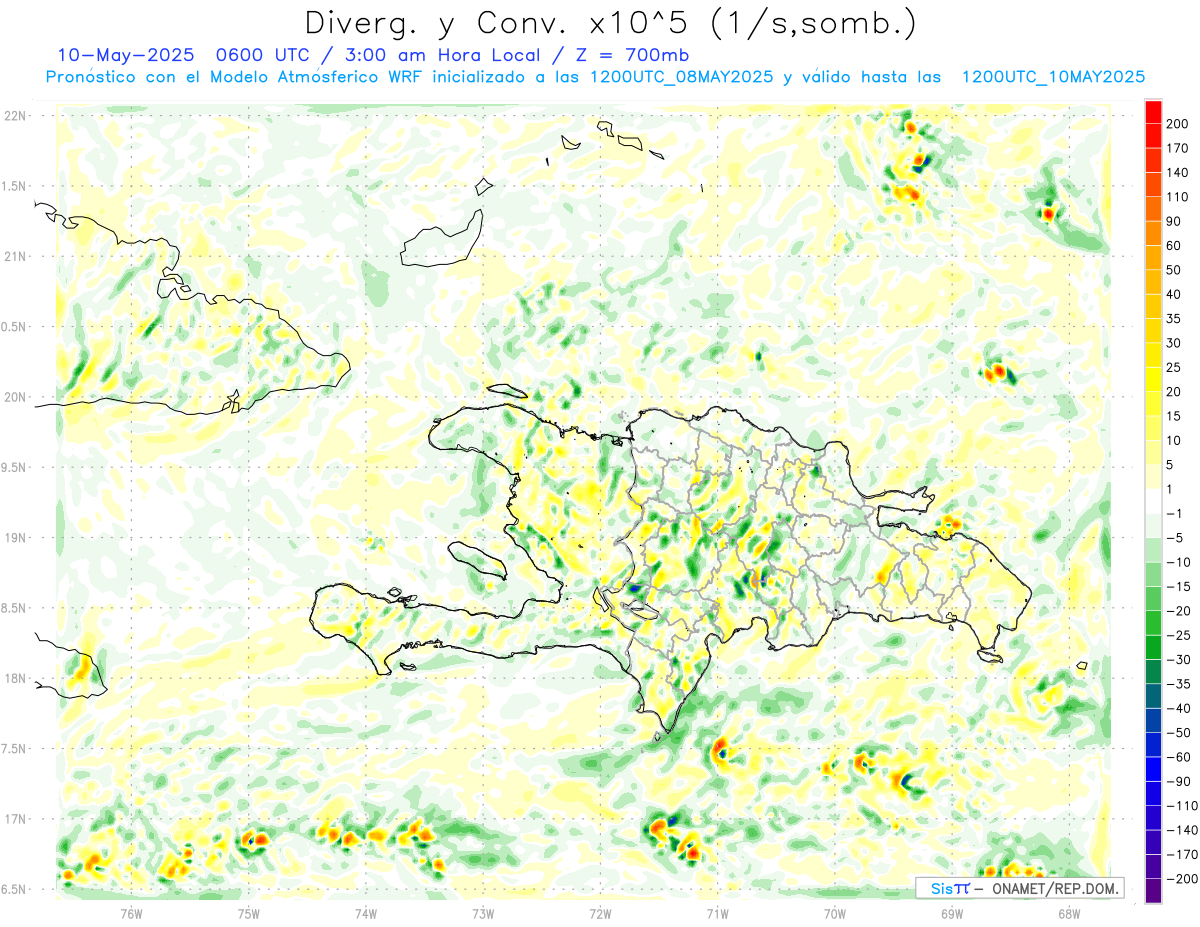
Task: Click the 74W longitude label
Action: pos(366,913)
